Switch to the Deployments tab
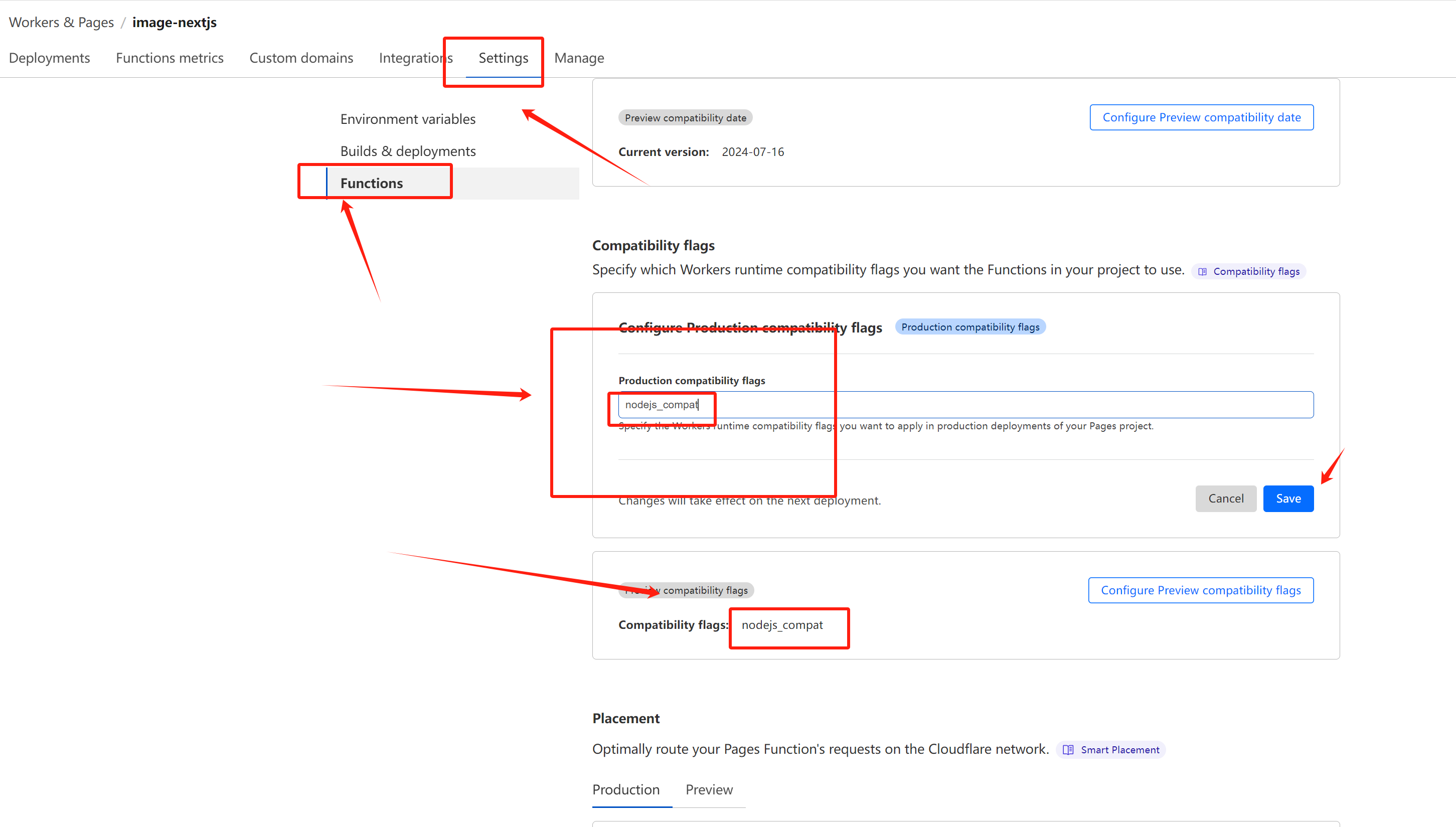1456x827 pixels. click(x=50, y=58)
